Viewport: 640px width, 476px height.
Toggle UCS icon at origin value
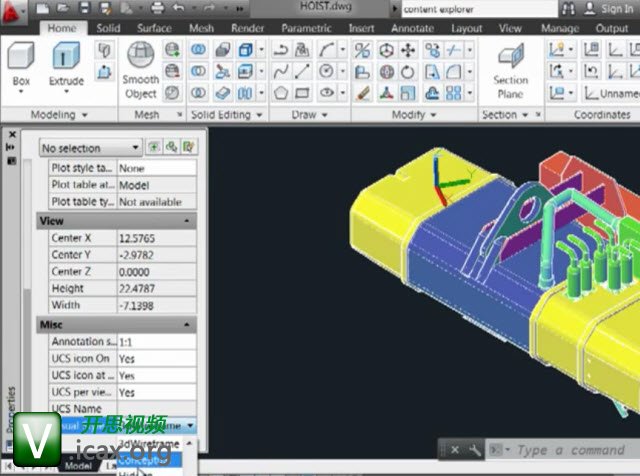point(156,375)
